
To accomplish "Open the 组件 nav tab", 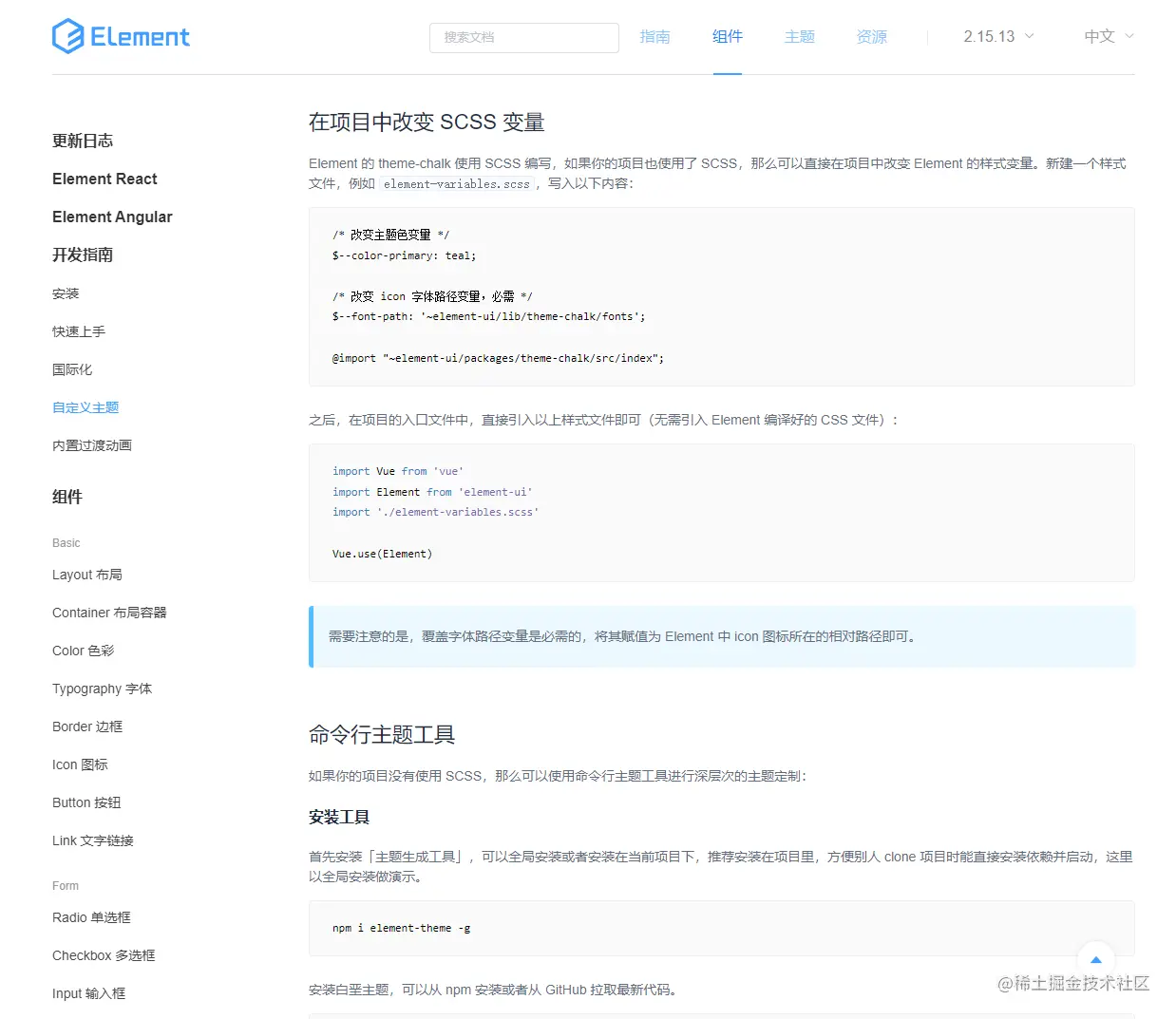I will (x=728, y=36).
